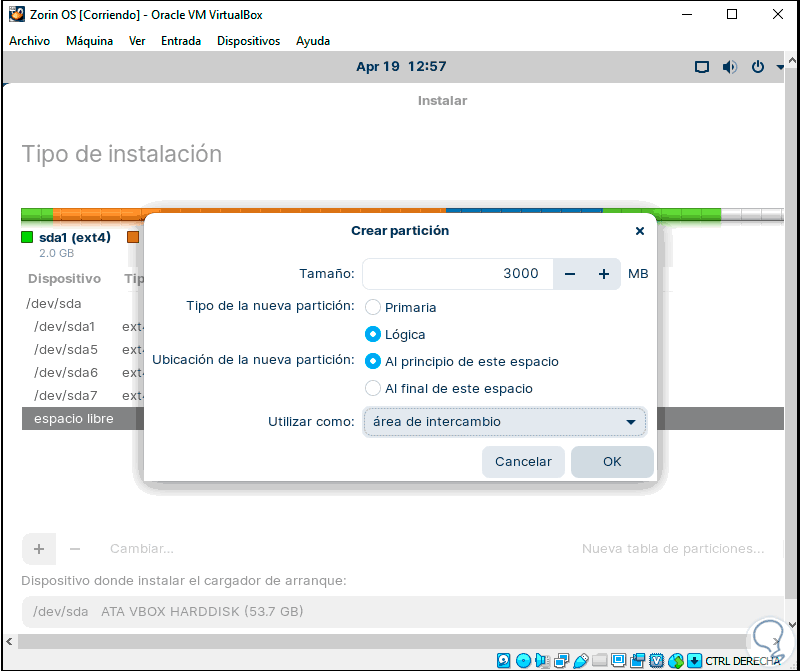This screenshot has width=801, height=671.
Task: Open VirtualBox hard disk activity icon
Action: pos(503,660)
